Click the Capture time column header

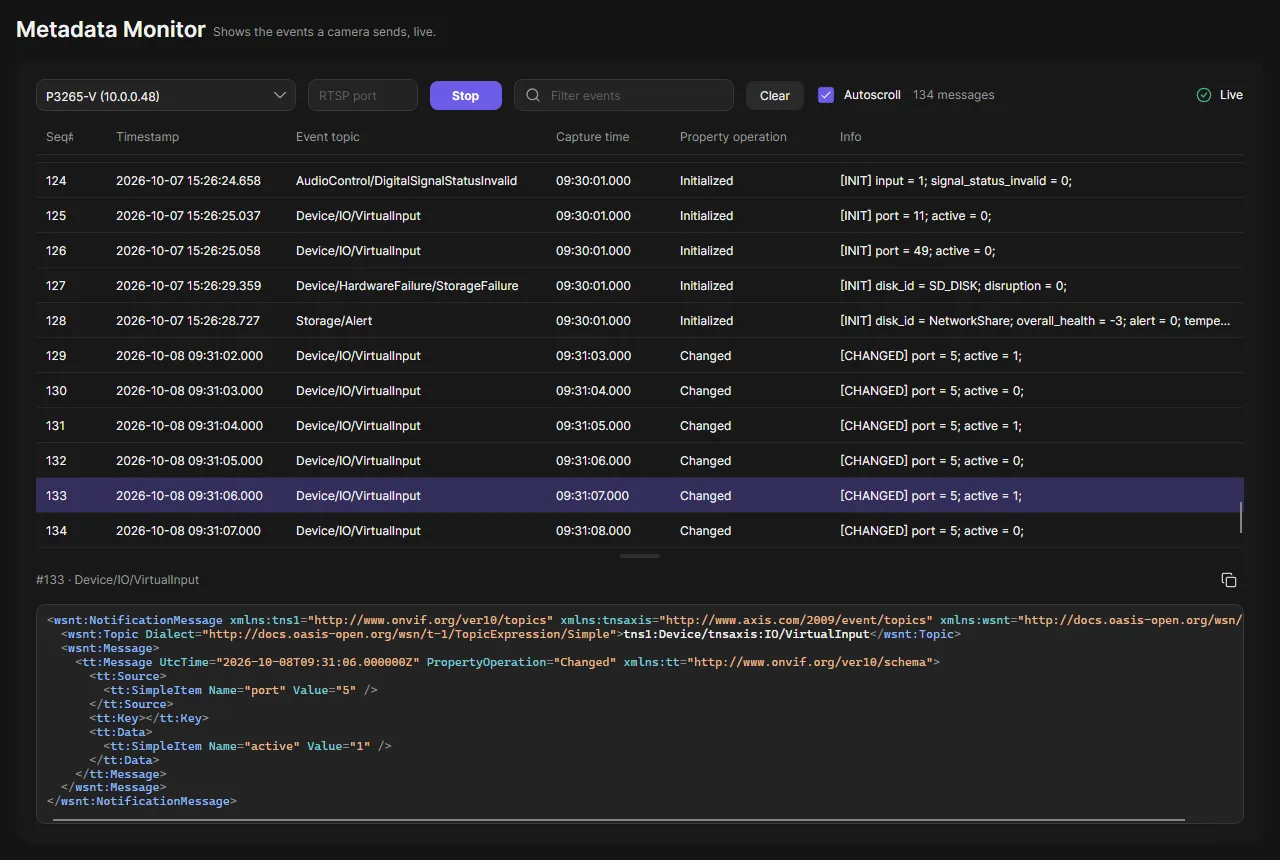(593, 137)
